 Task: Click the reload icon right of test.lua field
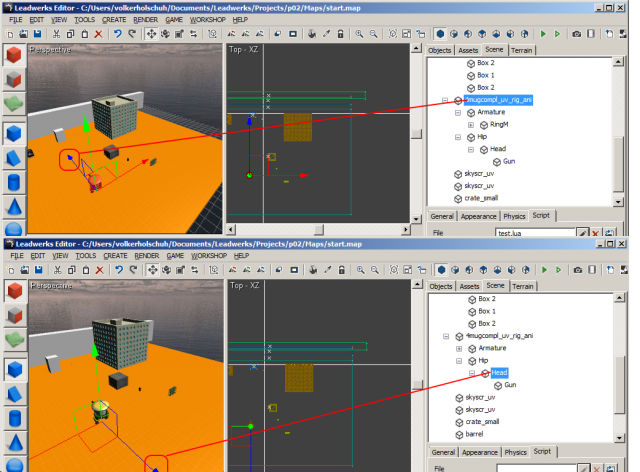[x=609, y=232]
